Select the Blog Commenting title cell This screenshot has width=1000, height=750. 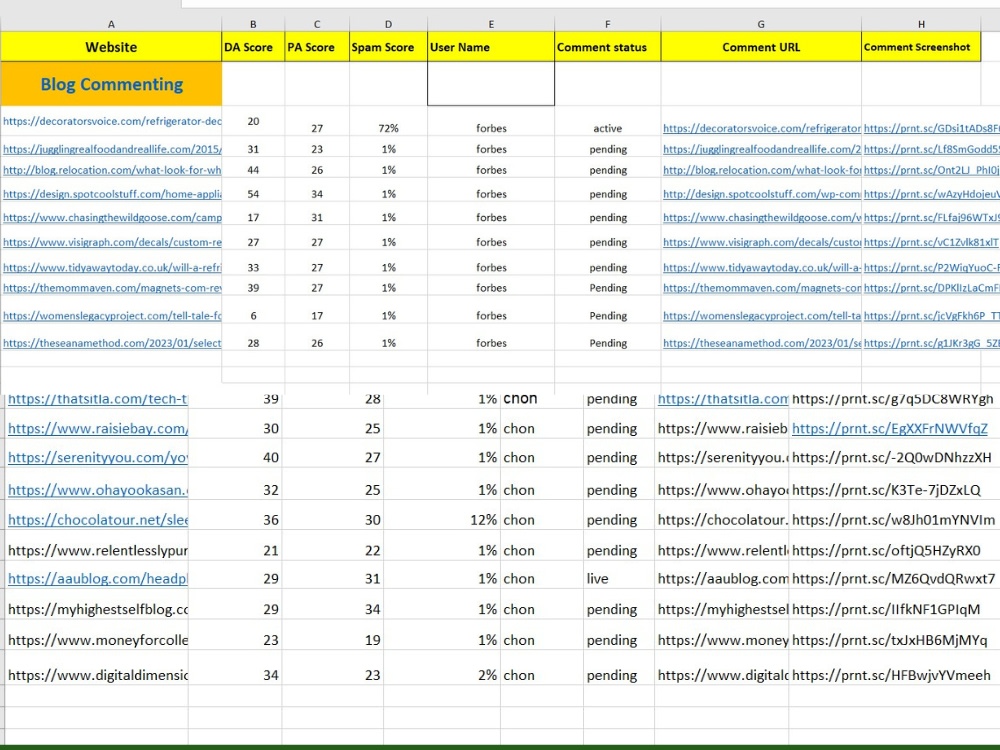click(x=111, y=84)
